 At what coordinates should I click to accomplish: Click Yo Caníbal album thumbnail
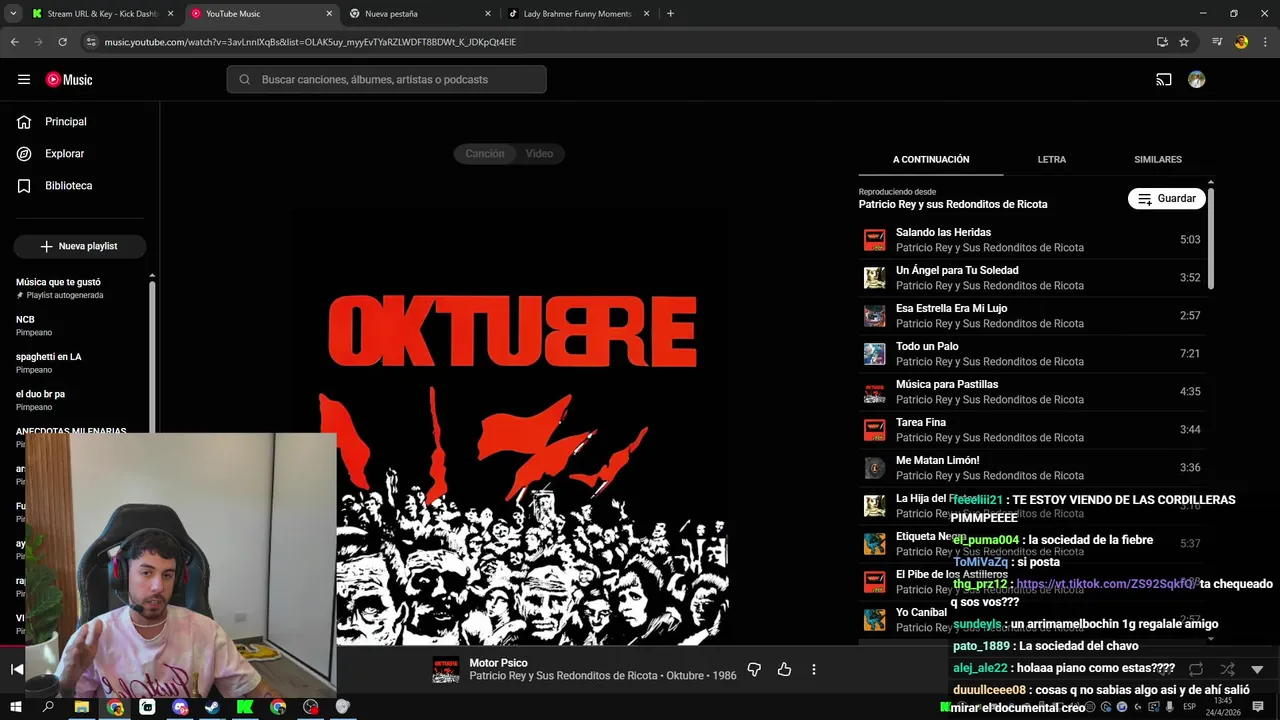click(875, 620)
